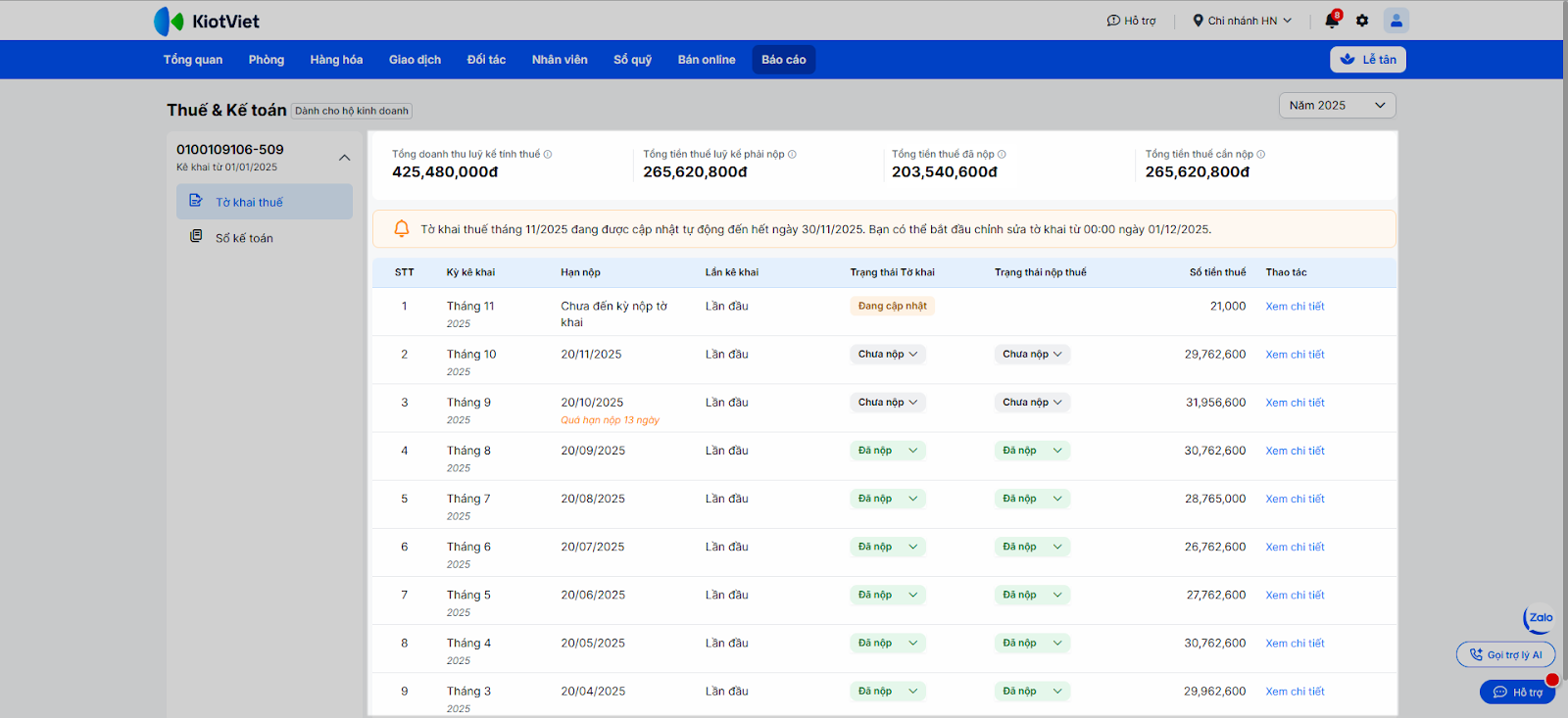
Task: Open the Năm 2025 year dropdown
Action: click(1337, 106)
